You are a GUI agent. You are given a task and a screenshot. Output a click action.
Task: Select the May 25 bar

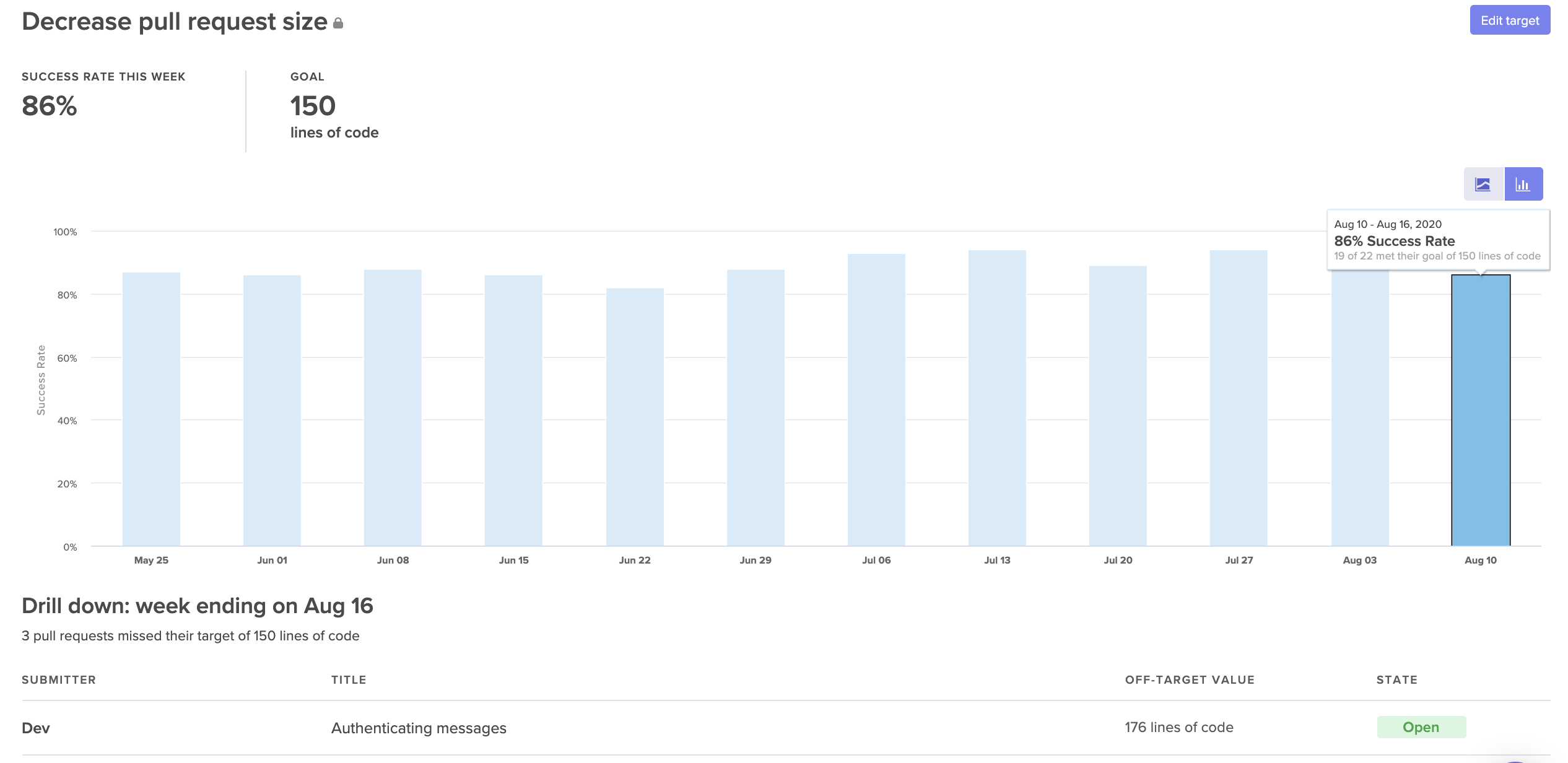click(151, 409)
